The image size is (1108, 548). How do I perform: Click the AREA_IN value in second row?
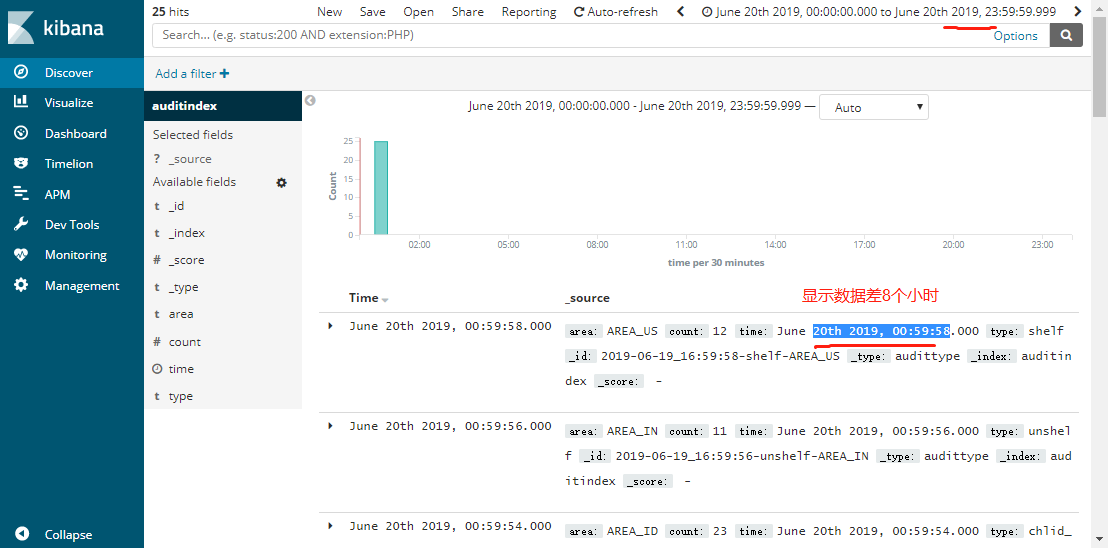[632, 431]
